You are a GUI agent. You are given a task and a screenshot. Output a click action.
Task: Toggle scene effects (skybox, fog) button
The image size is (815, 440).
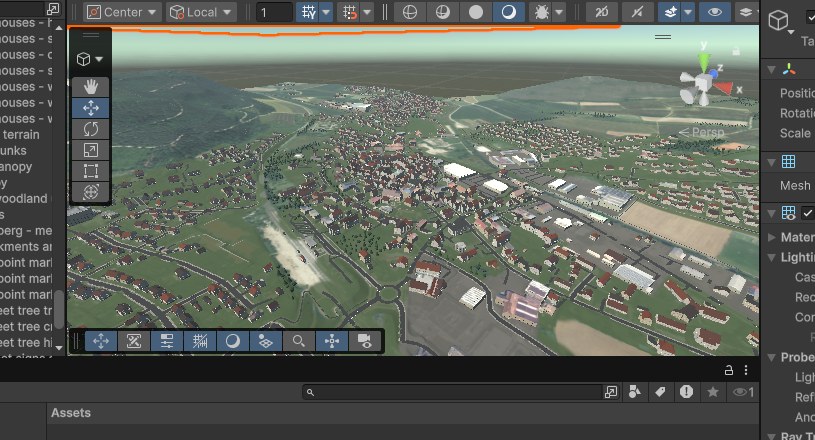pos(670,12)
